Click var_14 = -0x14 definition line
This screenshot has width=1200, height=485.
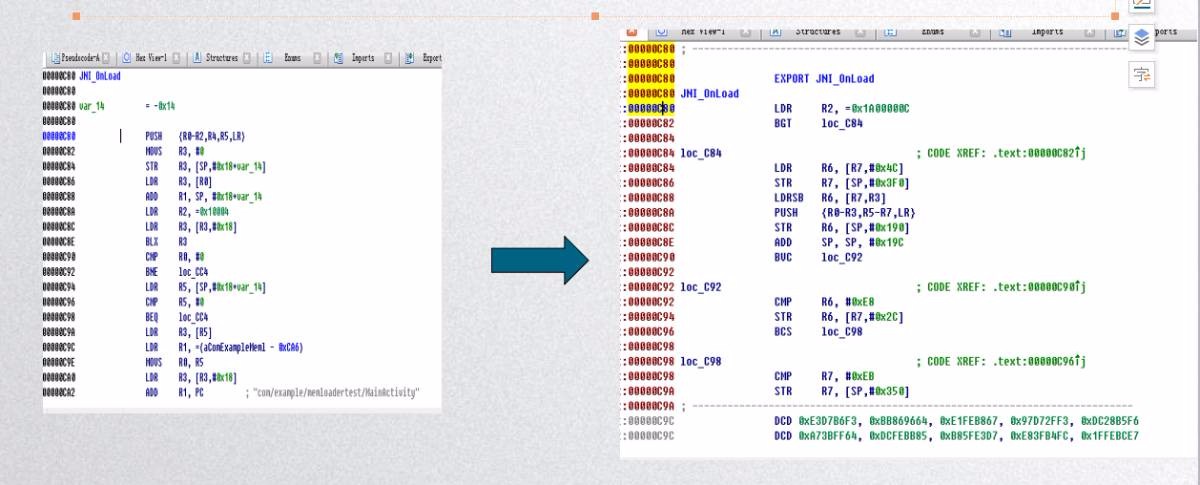point(125,106)
